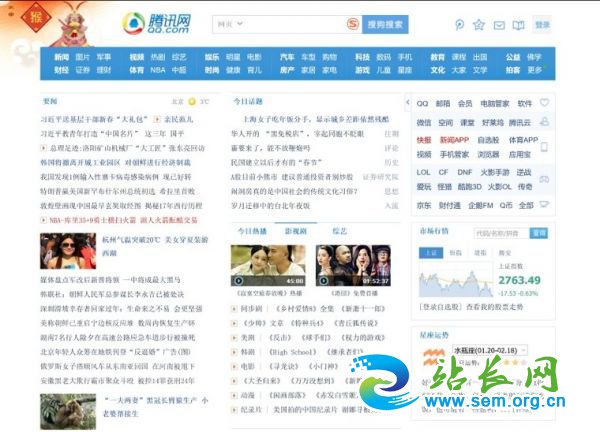The image size is (600, 432).
Task: Open the 水瓶座 zodiac dropdown
Action: (x=490, y=350)
